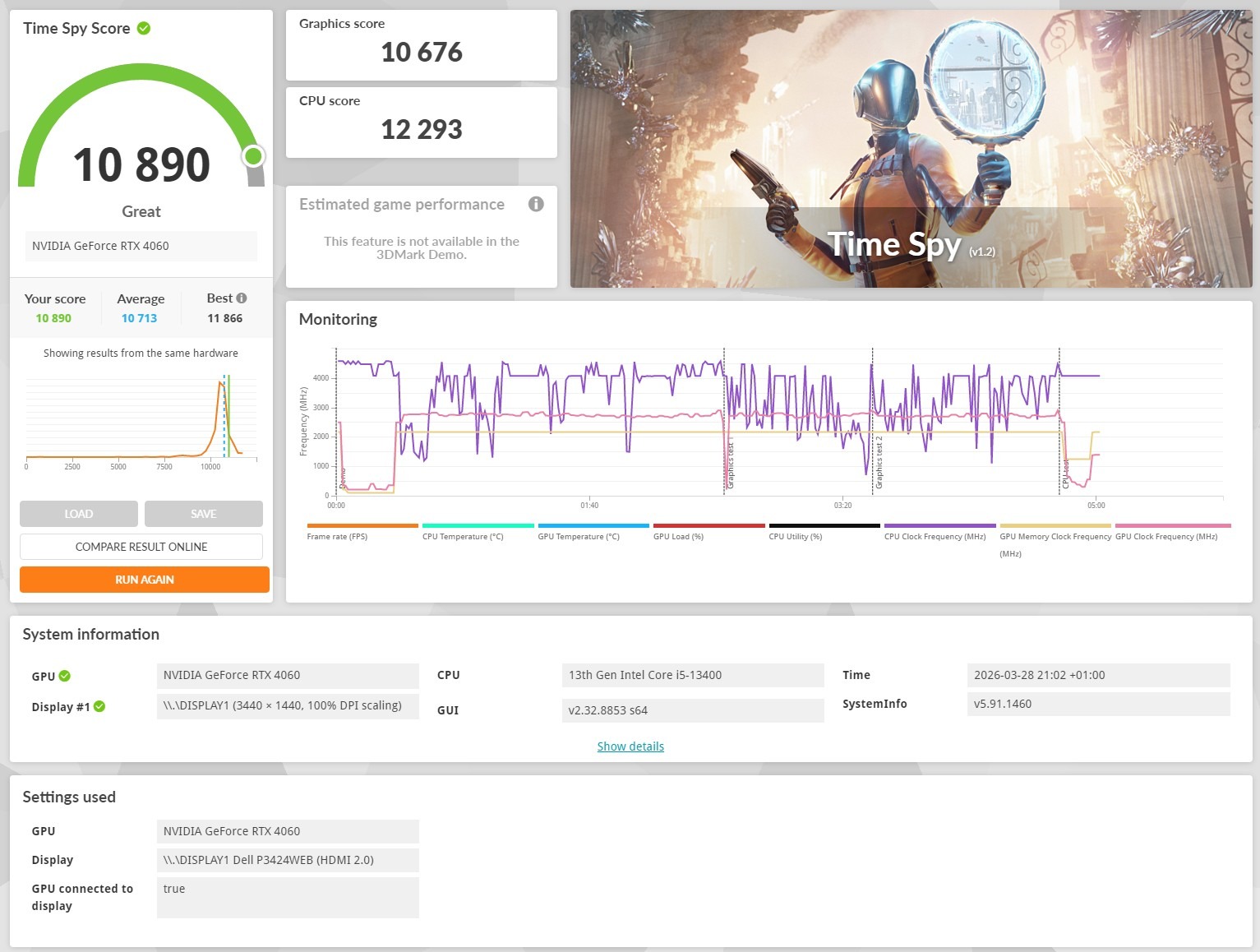This screenshot has height=952, width=1260.
Task: Click the info icon next to Best score
Action: (x=242, y=298)
